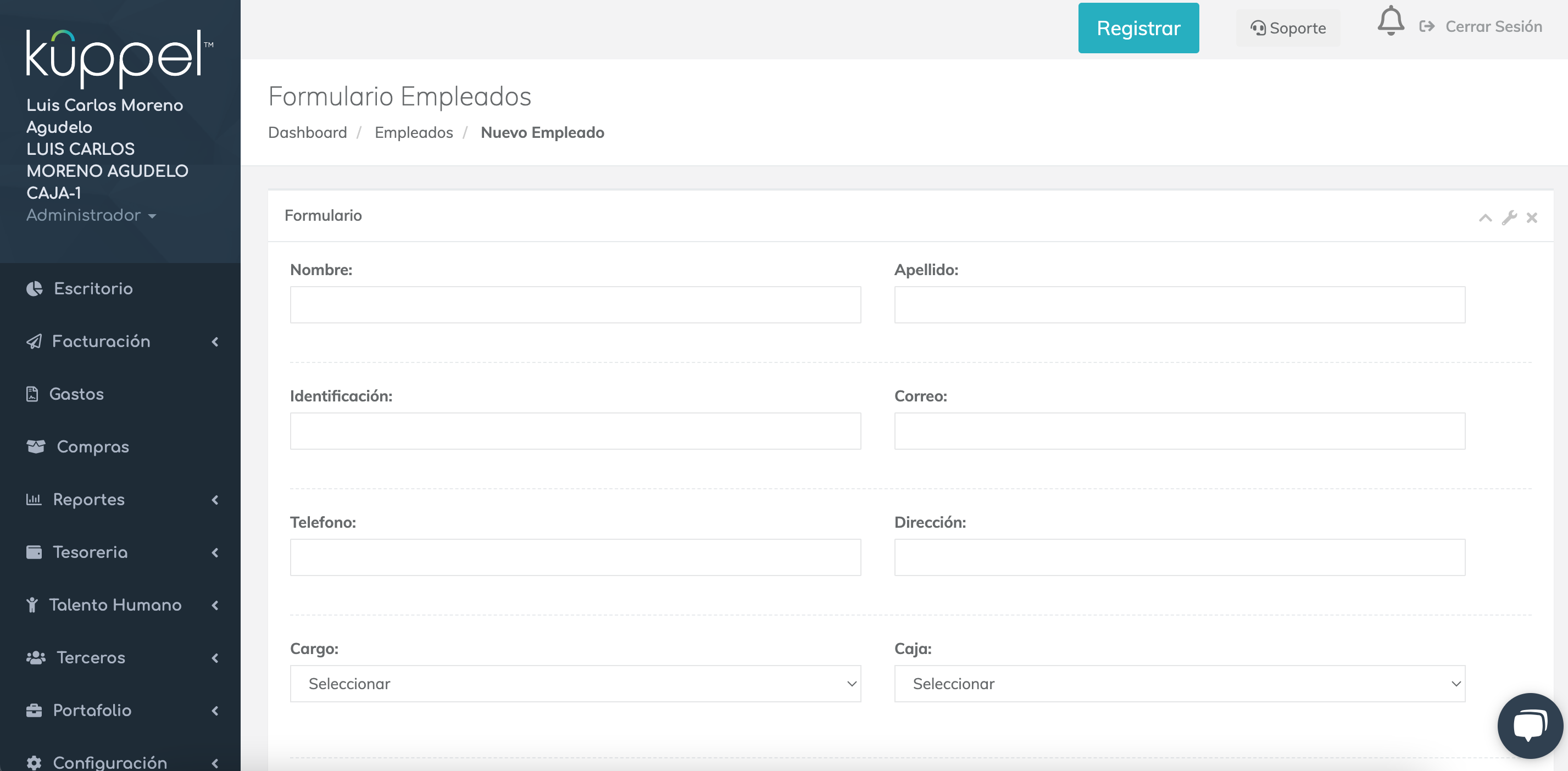Open the Caja Seleccionar dropdown
Screen dimensions: 1568x771
coord(1179,683)
